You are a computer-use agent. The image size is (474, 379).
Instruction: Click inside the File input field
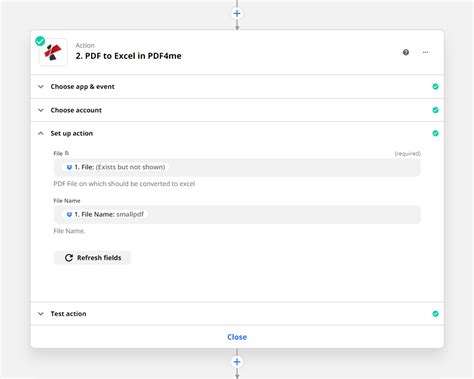click(x=237, y=167)
